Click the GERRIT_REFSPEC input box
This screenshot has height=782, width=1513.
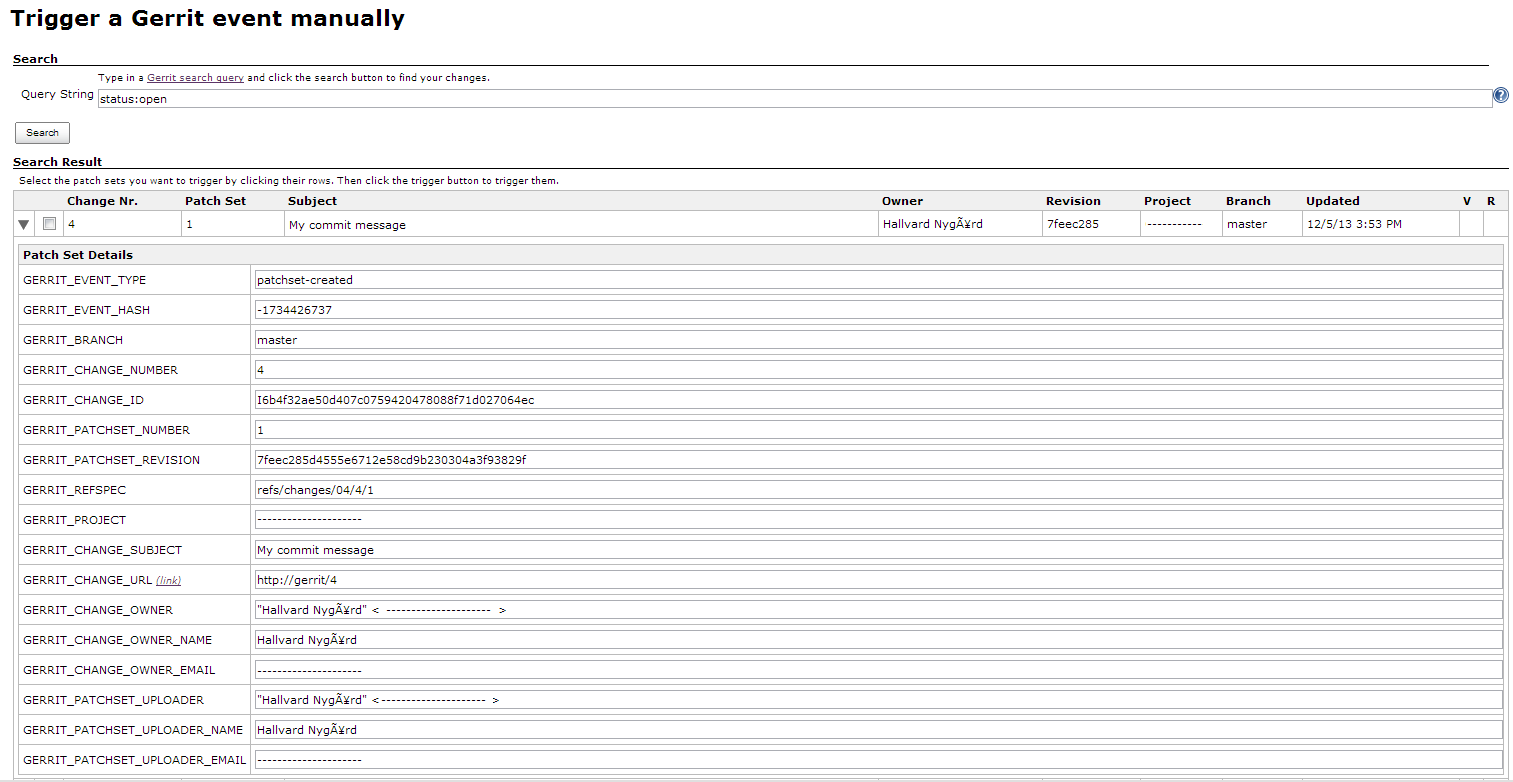click(x=878, y=490)
